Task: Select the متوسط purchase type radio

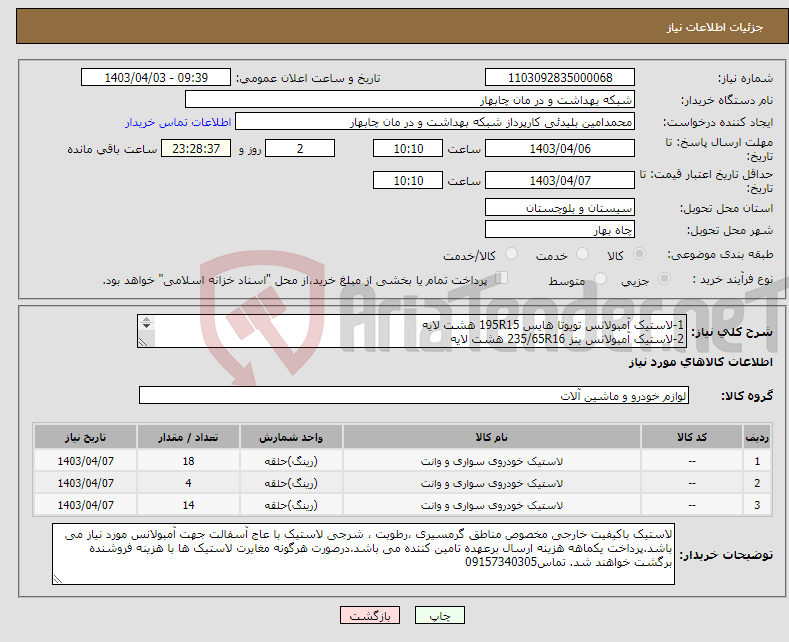Action: (x=600, y=278)
